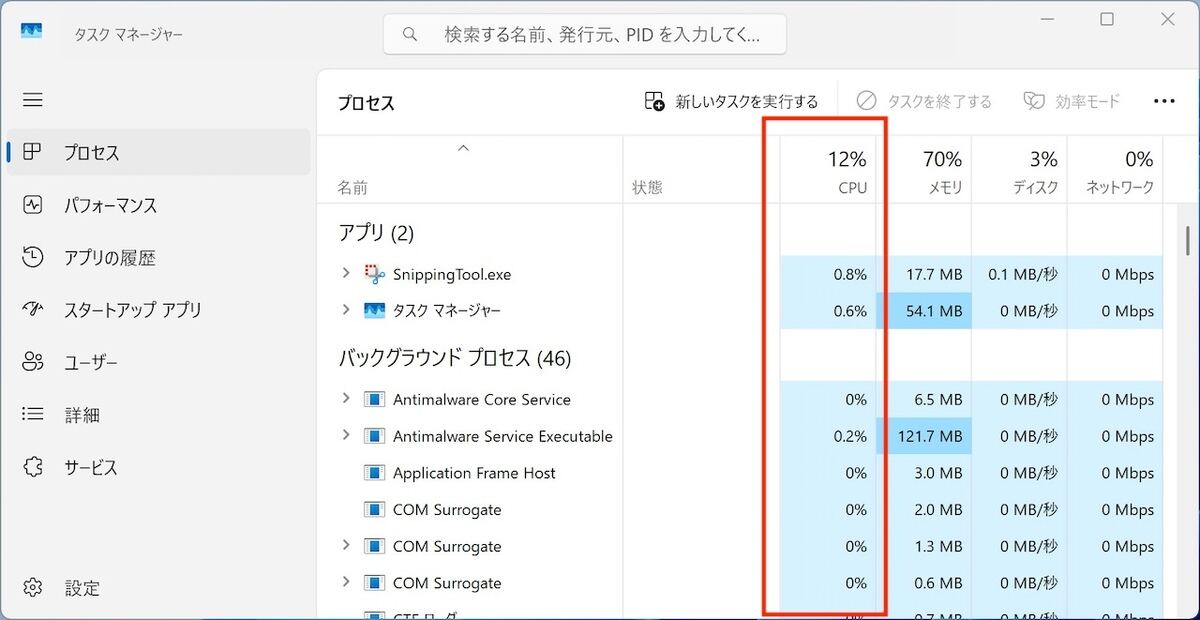This screenshot has height=620, width=1200.
Task: Open the ユーザー page
Action: coord(159,362)
